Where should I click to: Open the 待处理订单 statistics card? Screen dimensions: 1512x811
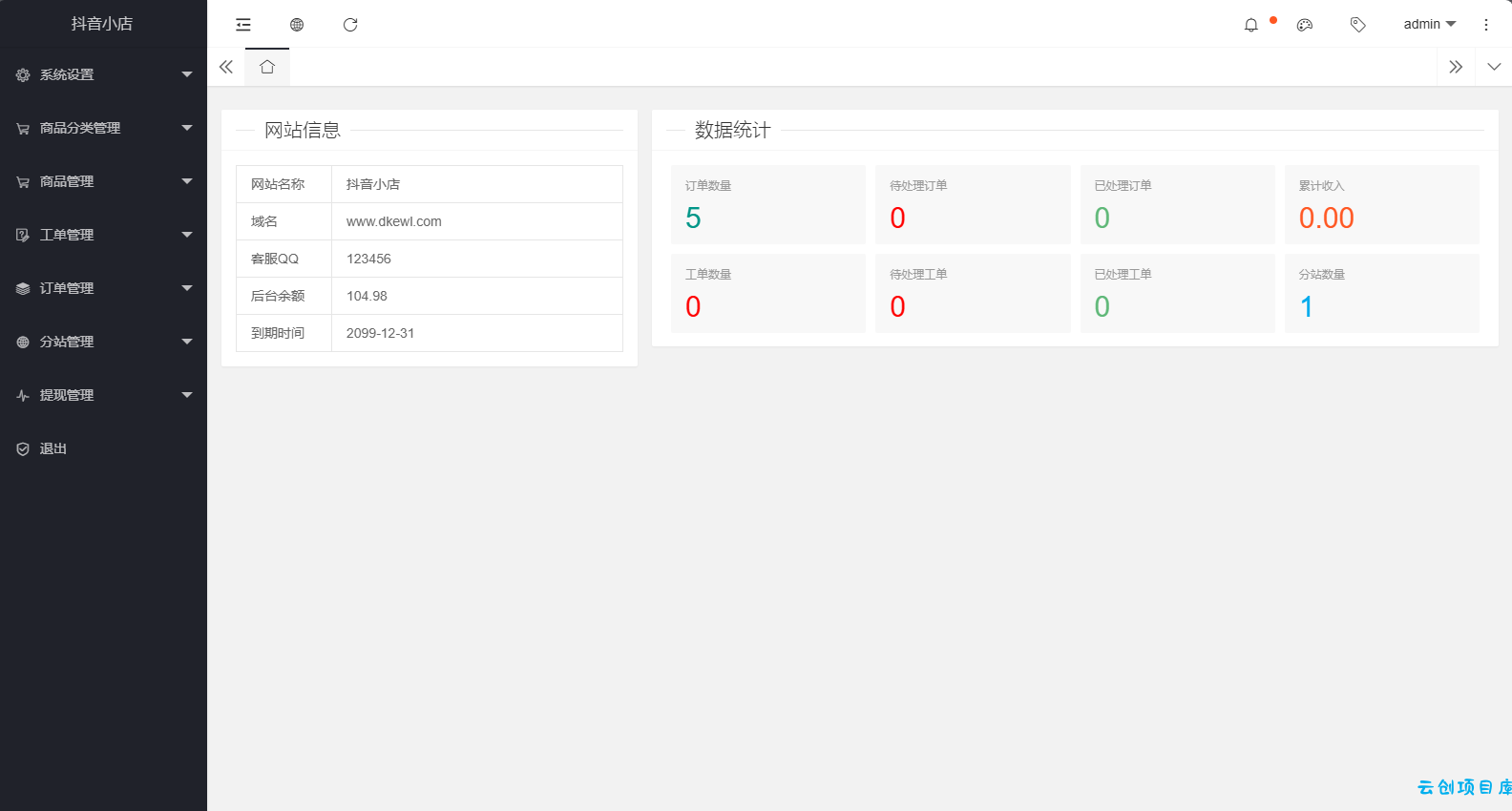[x=973, y=204]
